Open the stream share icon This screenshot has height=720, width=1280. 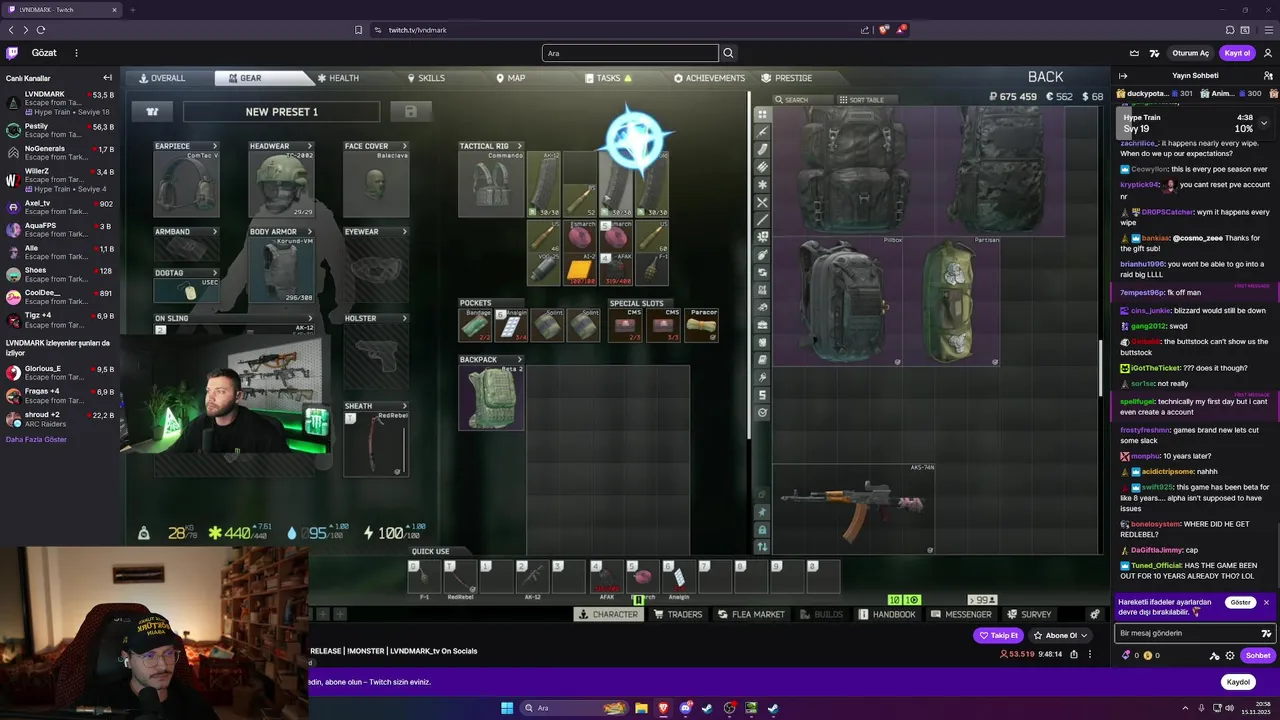[1074, 654]
